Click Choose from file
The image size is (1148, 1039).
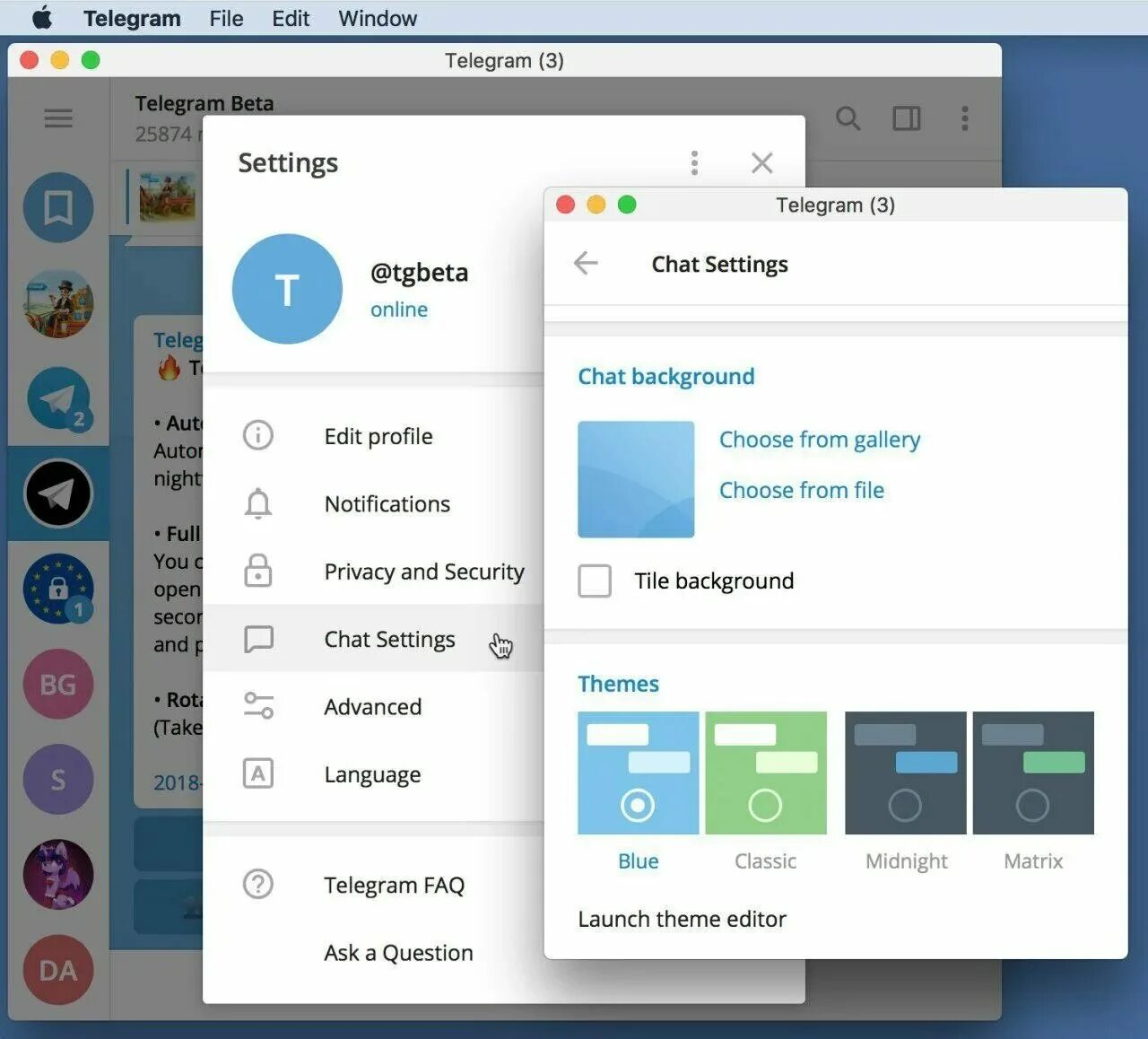[802, 490]
